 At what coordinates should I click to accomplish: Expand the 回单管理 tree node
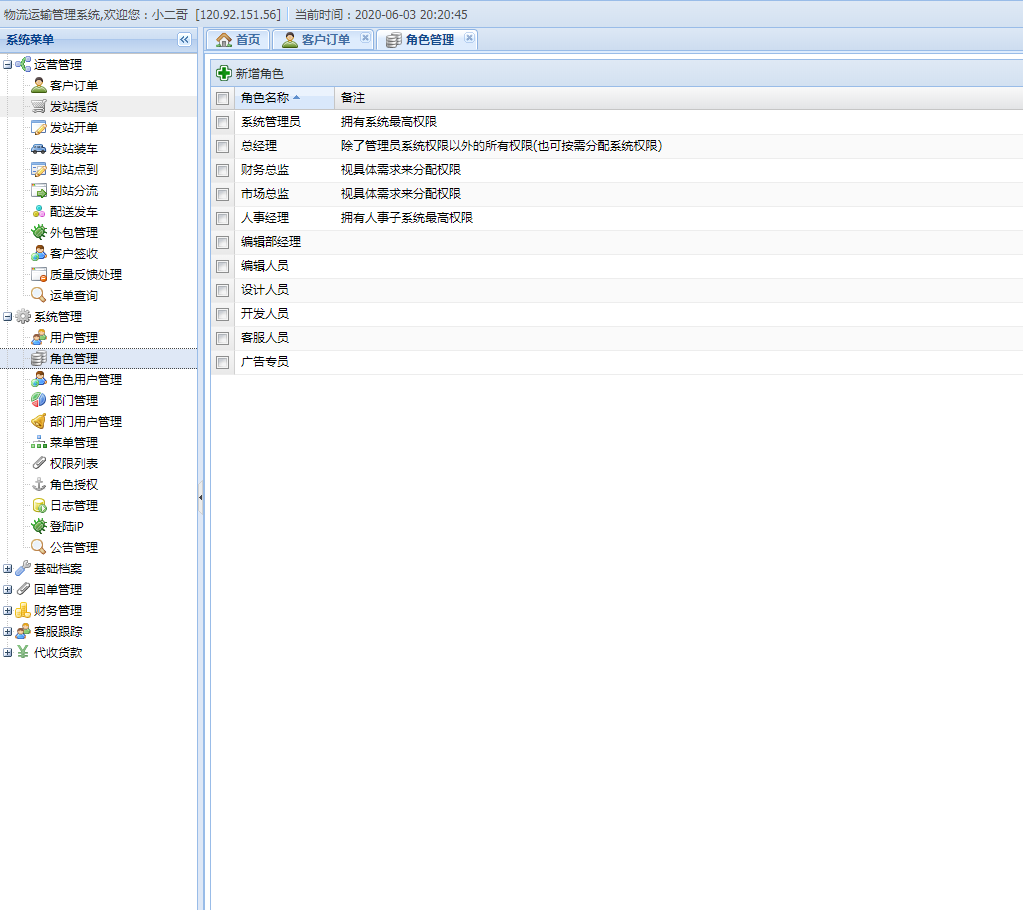[x=8, y=589]
